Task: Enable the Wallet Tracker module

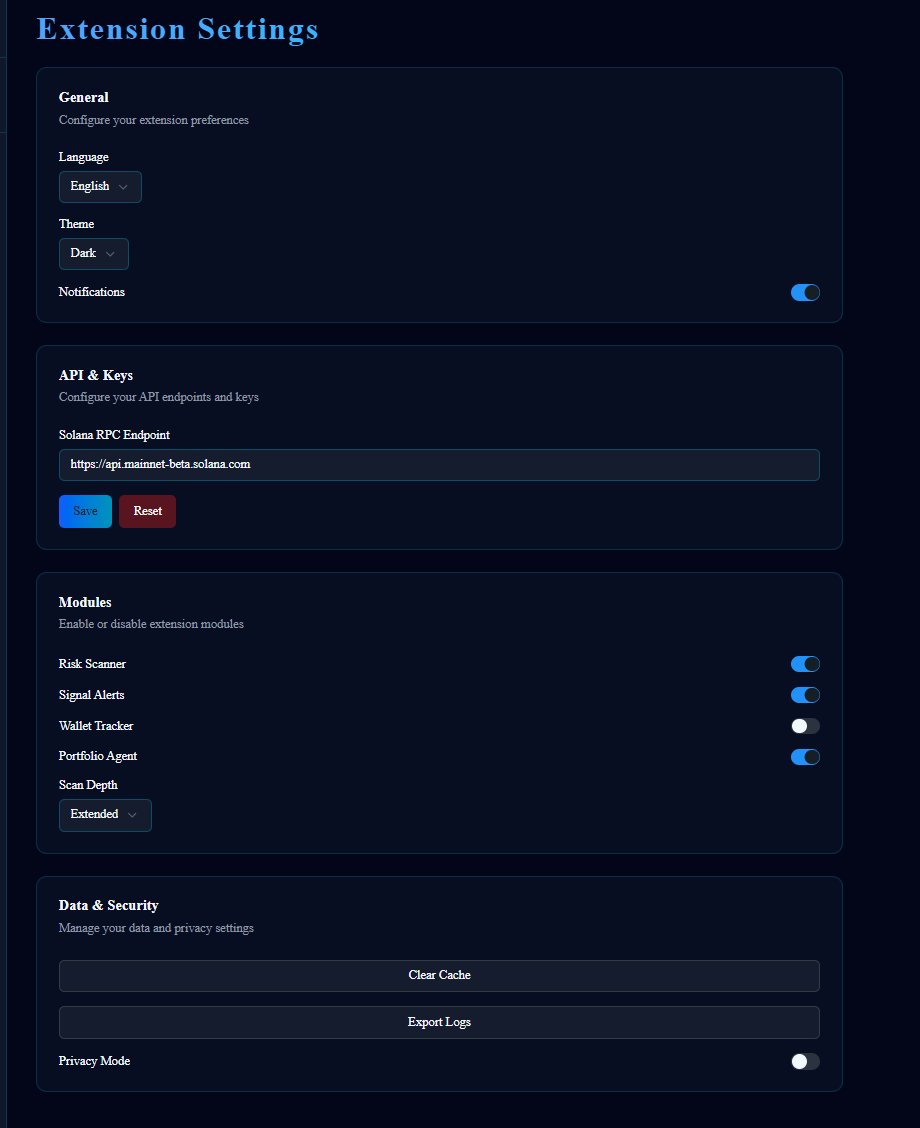Action: click(805, 726)
